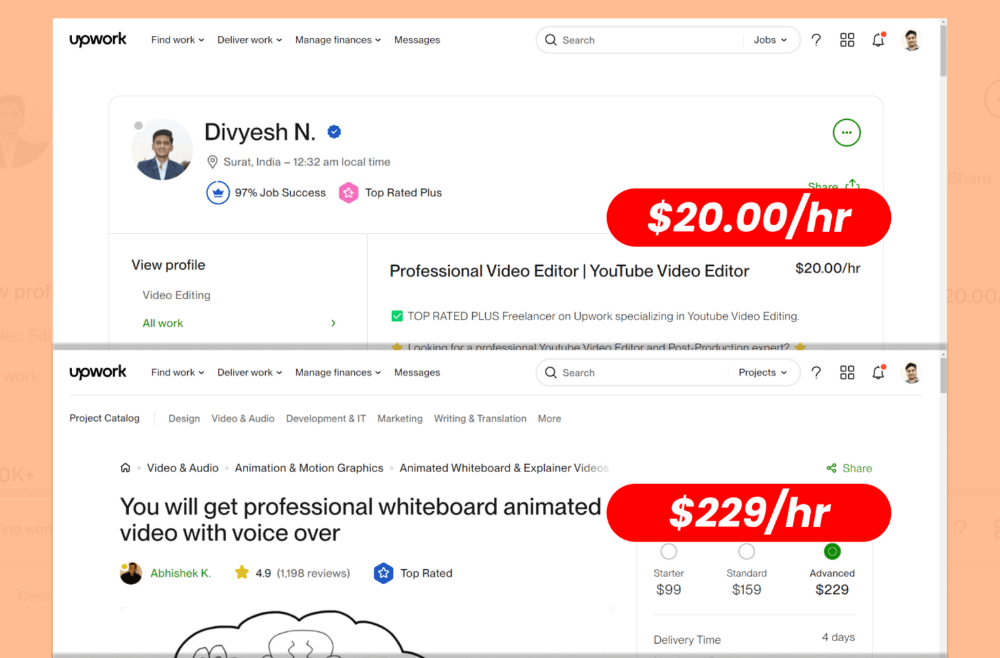Click Share link on the whiteboard project

tap(857, 468)
